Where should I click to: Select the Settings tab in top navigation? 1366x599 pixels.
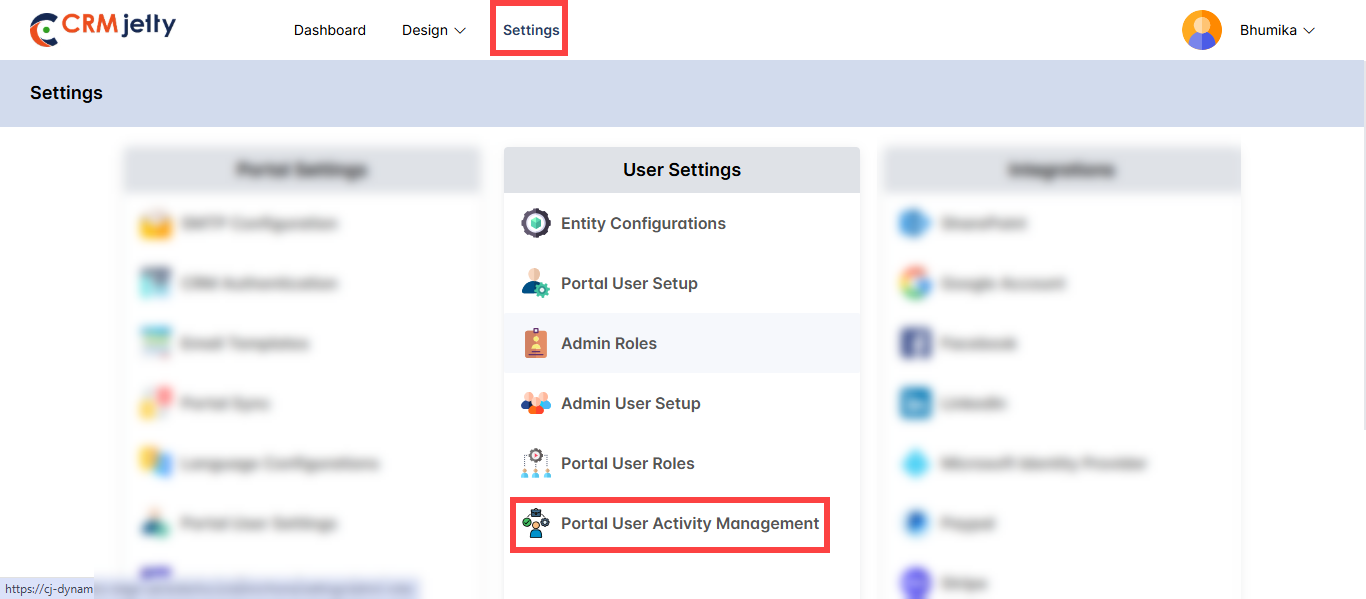pyautogui.click(x=530, y=30)
